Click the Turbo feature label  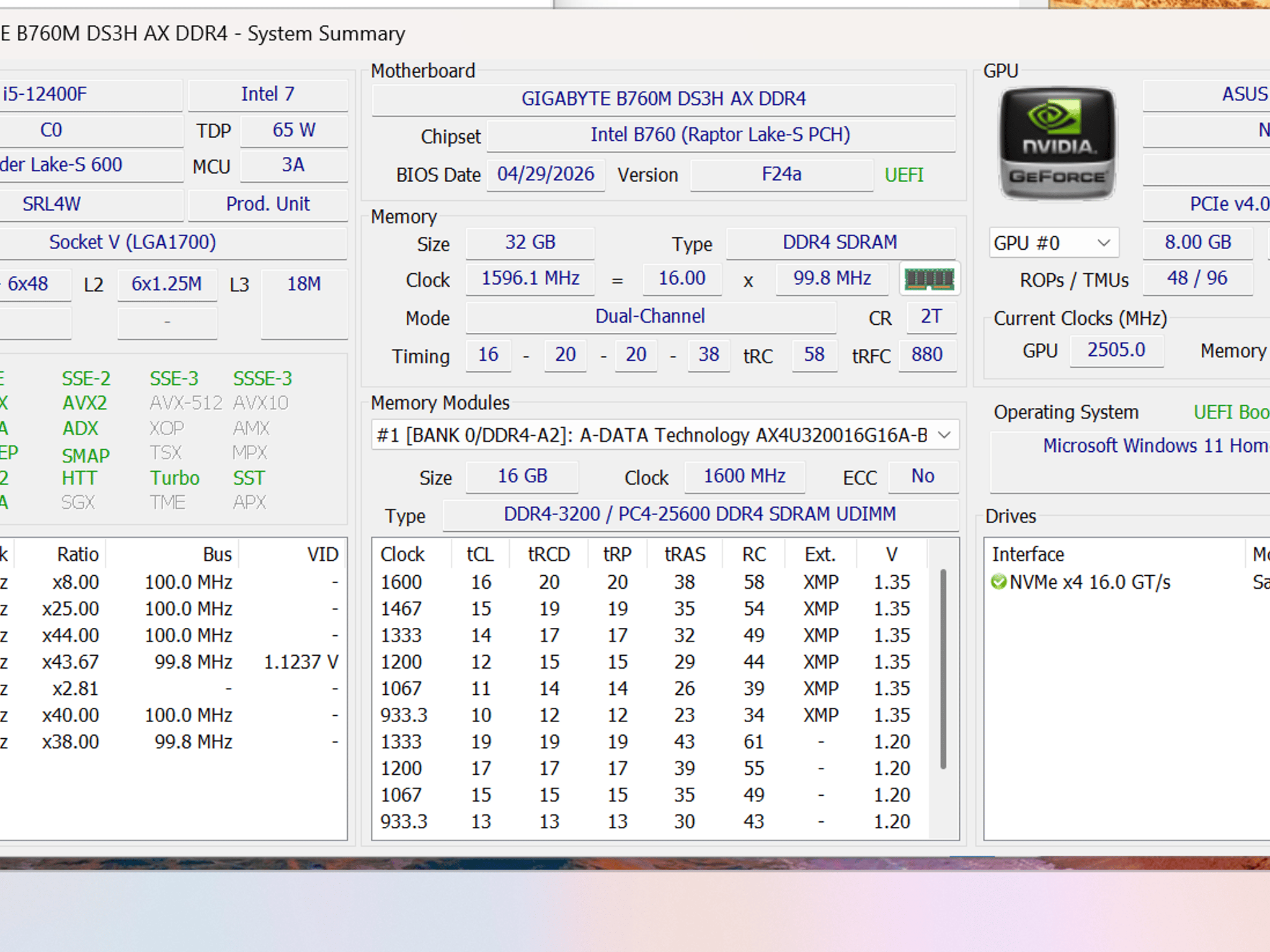click(175, 478)
